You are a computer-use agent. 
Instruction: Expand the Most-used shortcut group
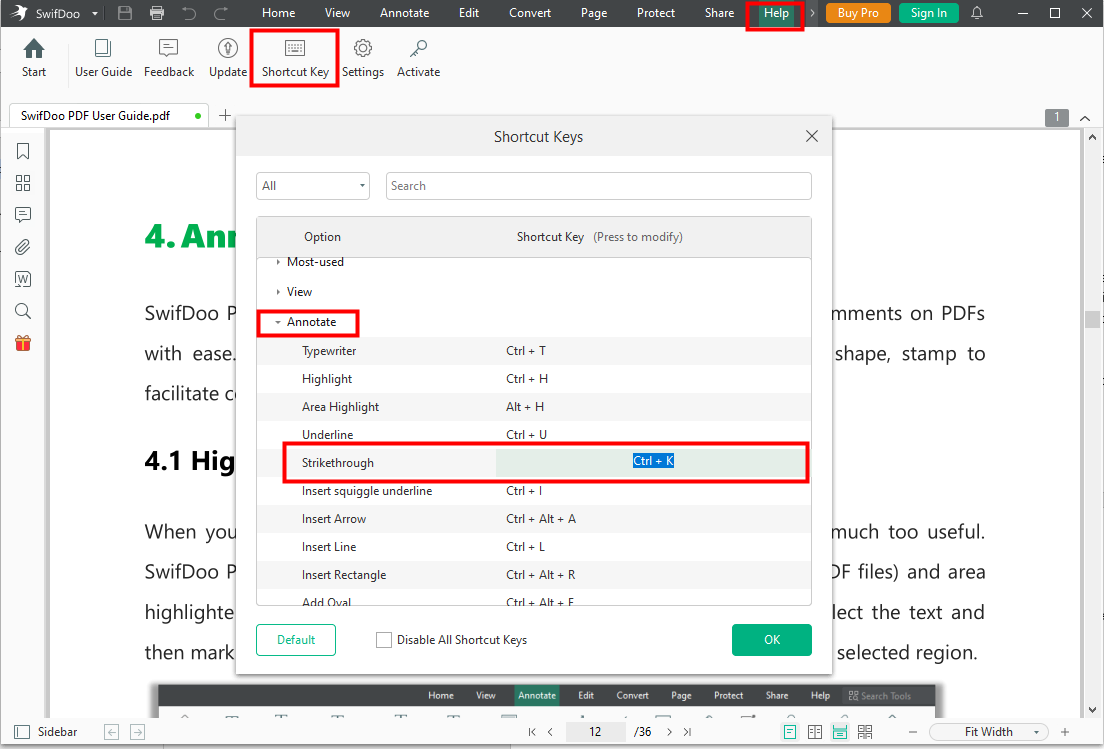pyautogui.click(x=278, y=262)
